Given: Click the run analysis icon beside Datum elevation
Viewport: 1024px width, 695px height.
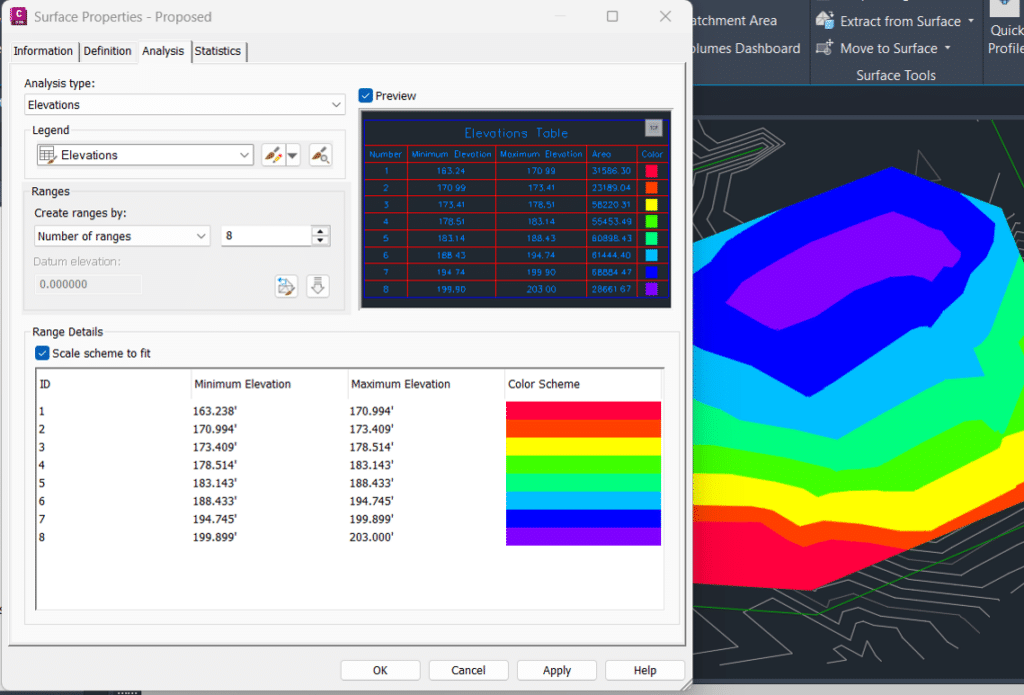Looking at the screenshot, I should coord(286,286).
